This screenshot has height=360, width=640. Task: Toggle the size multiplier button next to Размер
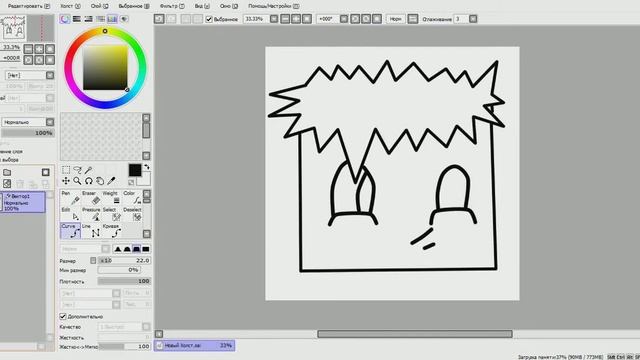click(x=93, y=260)
